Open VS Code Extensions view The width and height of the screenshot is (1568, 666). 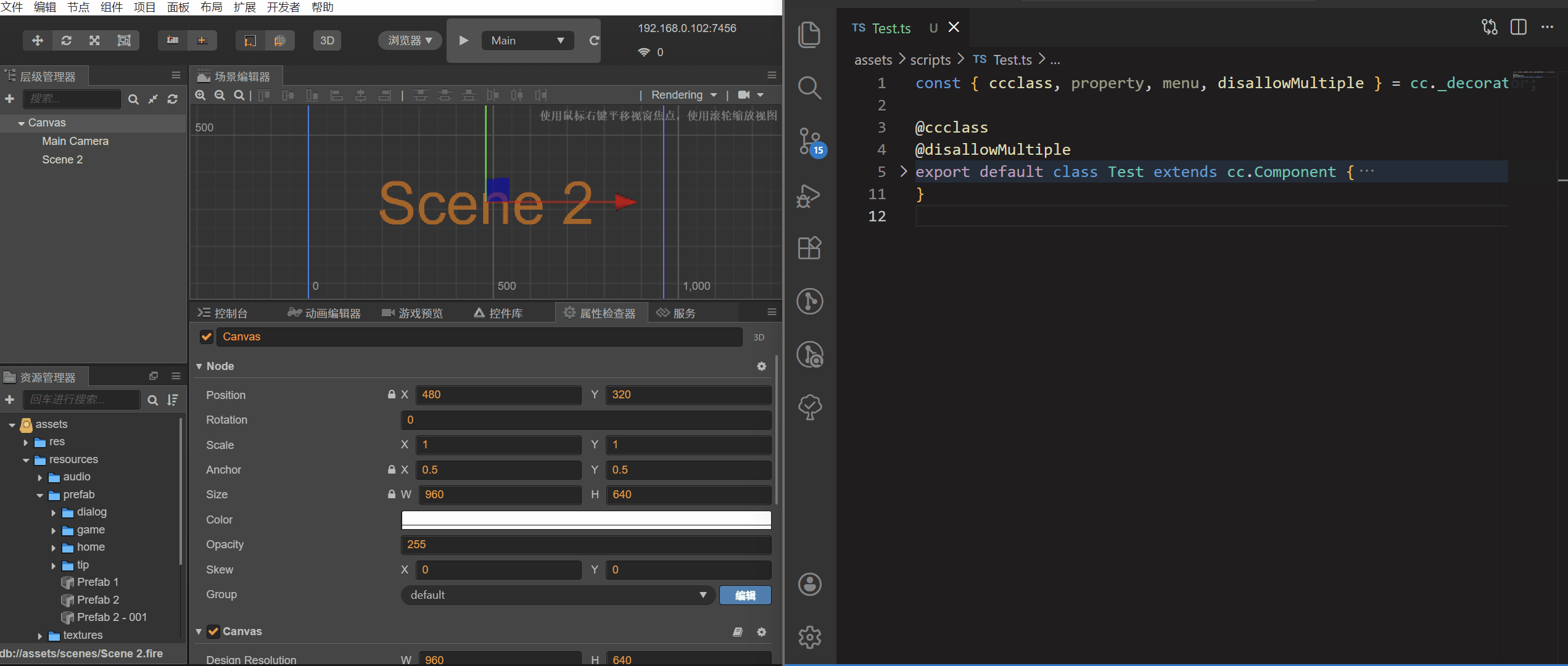point(809,248)
